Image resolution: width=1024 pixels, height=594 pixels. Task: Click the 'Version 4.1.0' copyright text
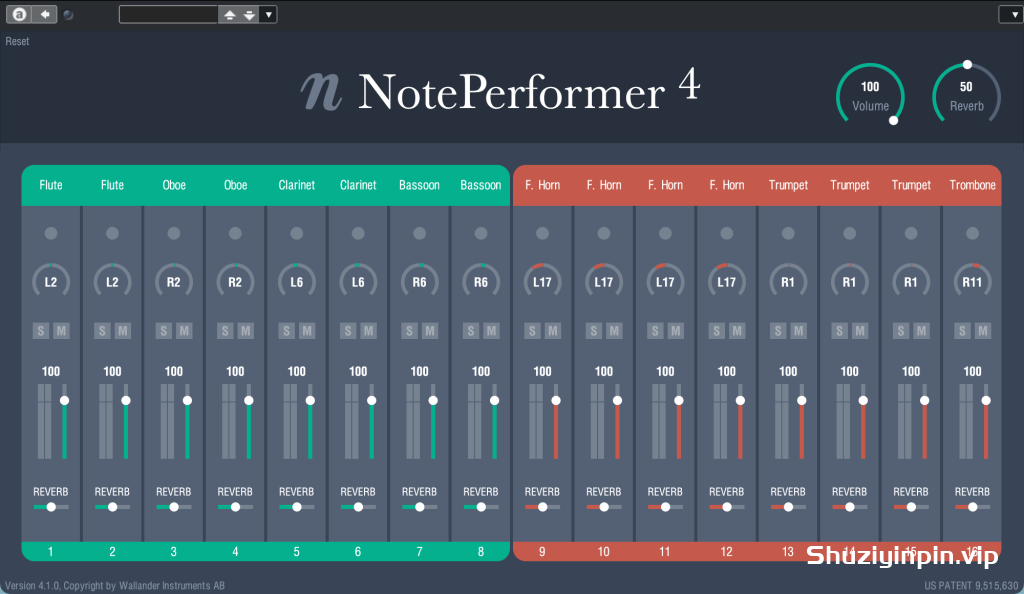pos(115,586)
